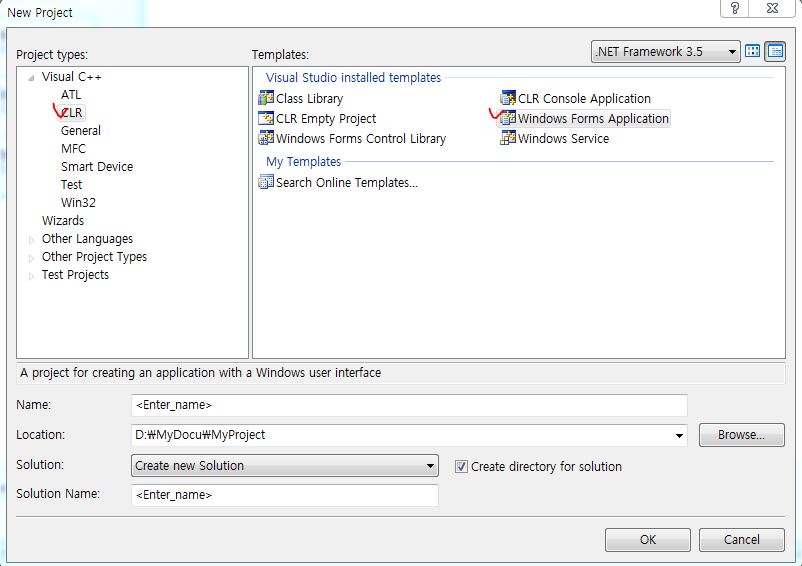
Task: Select Wizards project type
Action: tap(62, 220)
